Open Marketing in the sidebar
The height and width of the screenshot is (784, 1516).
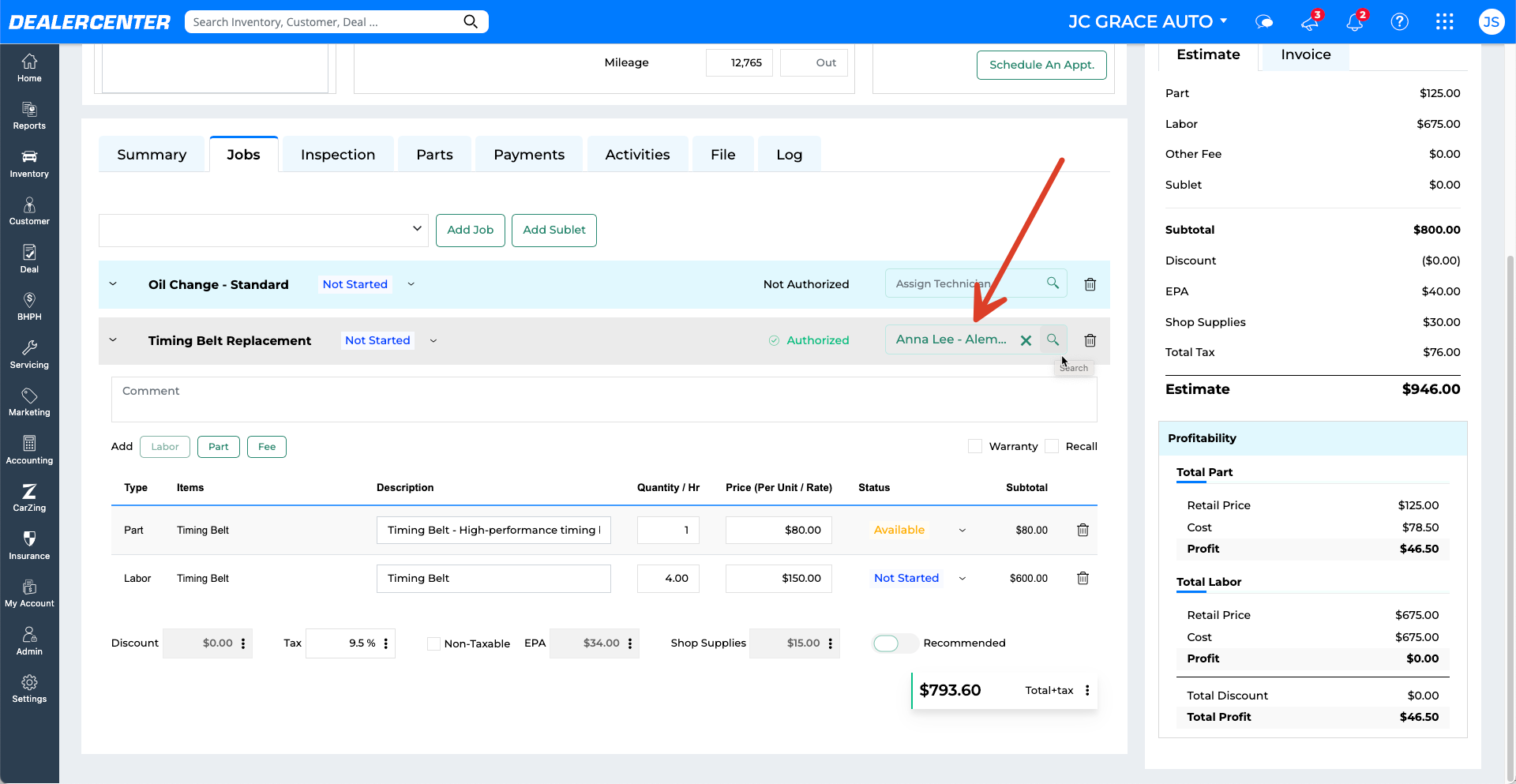29,402
